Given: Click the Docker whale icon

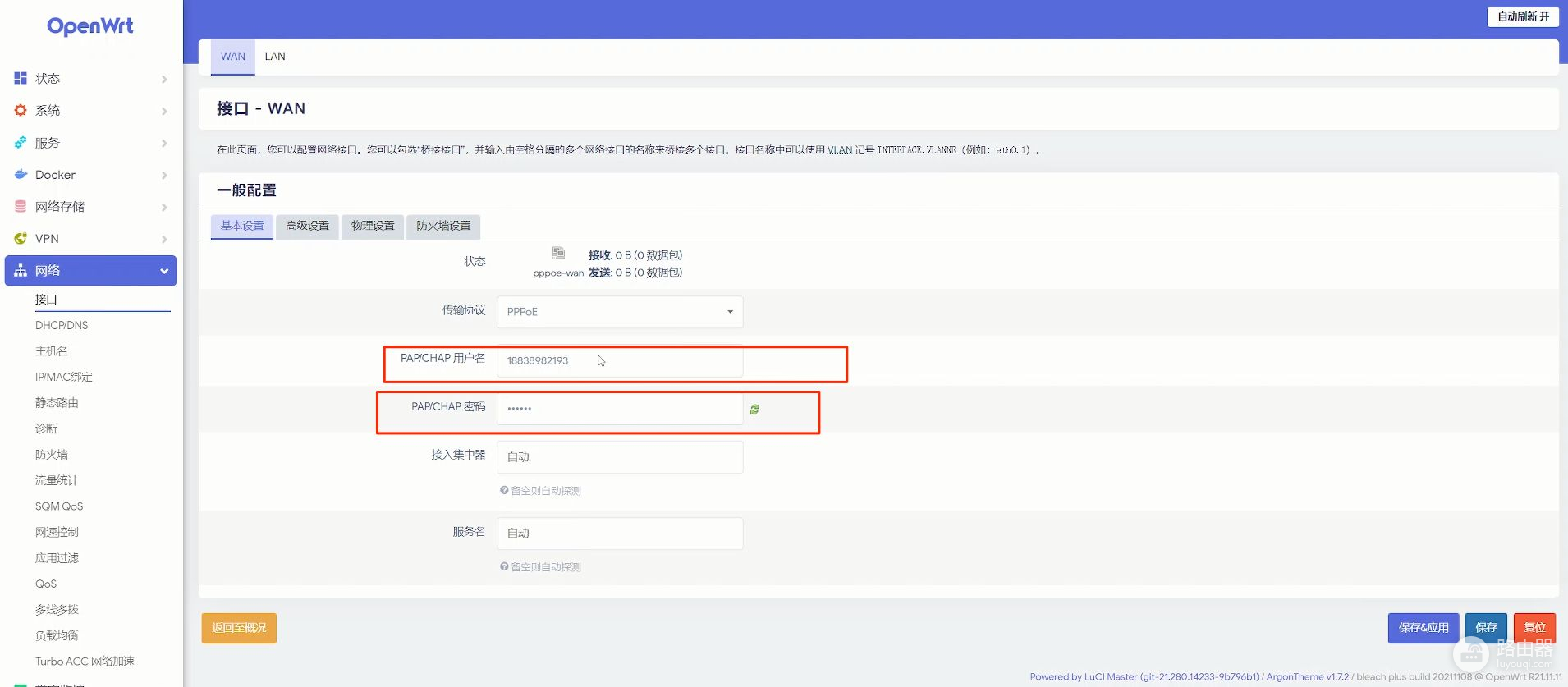Looking at the screenshot, I should pos(21,174).
